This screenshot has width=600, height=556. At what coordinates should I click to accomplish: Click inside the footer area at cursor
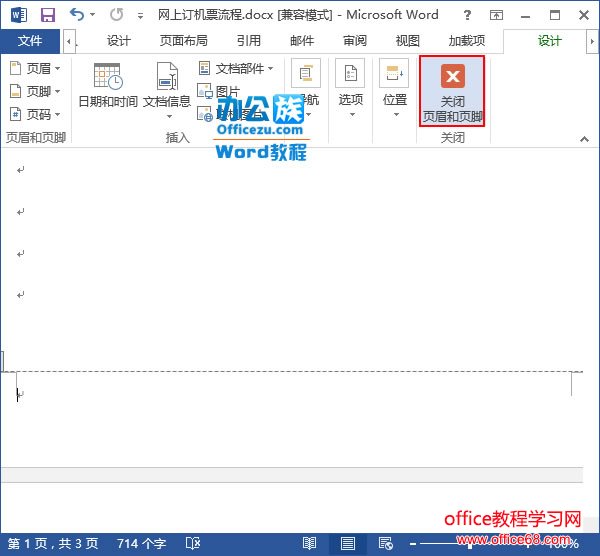18,395
